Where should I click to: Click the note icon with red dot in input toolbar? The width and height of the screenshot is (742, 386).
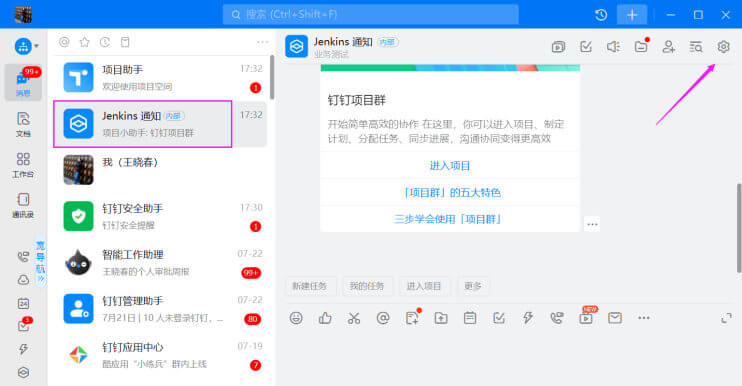pos(413,317)
